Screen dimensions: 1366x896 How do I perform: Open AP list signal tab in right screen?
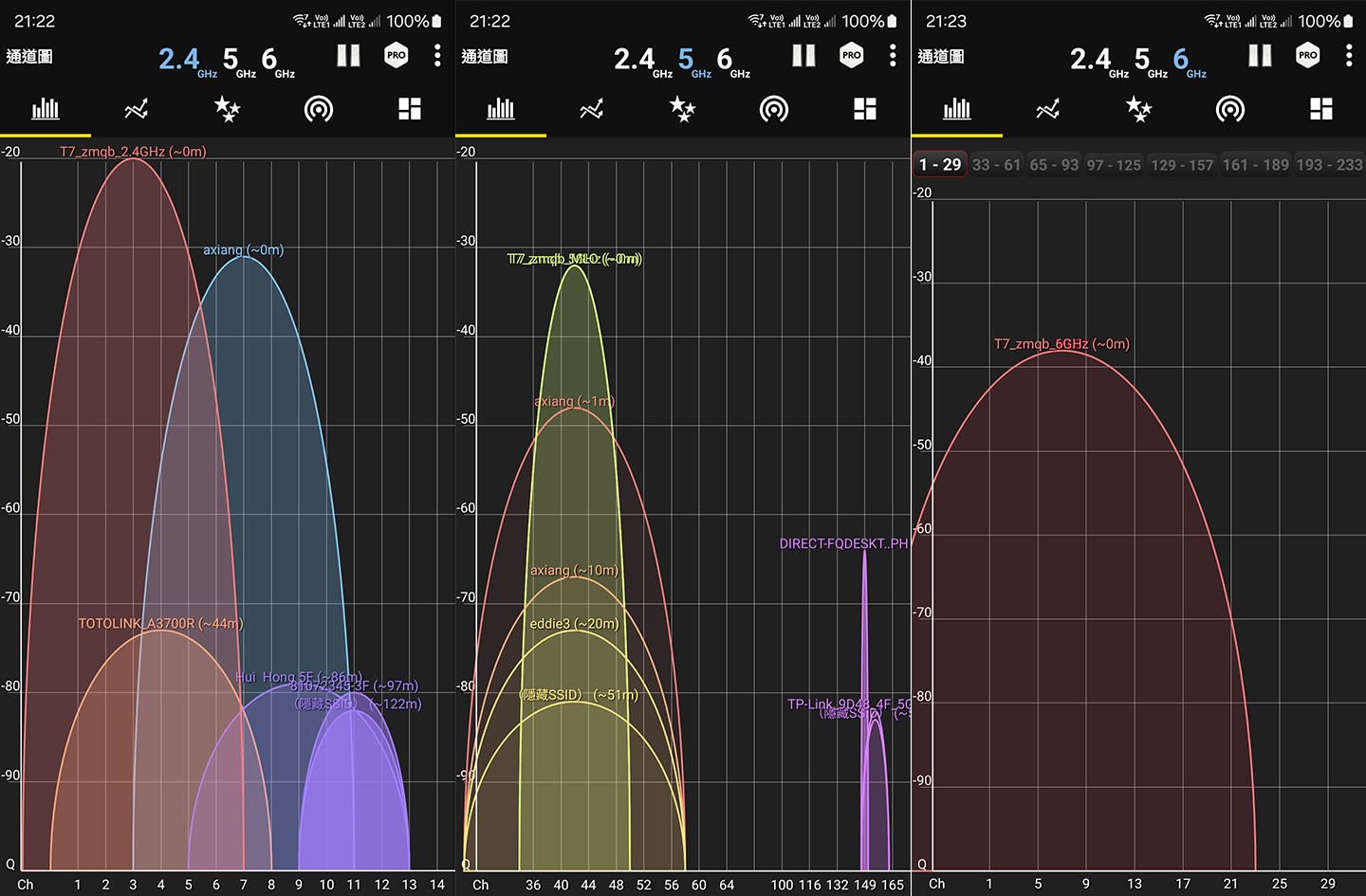[1230, 110]
